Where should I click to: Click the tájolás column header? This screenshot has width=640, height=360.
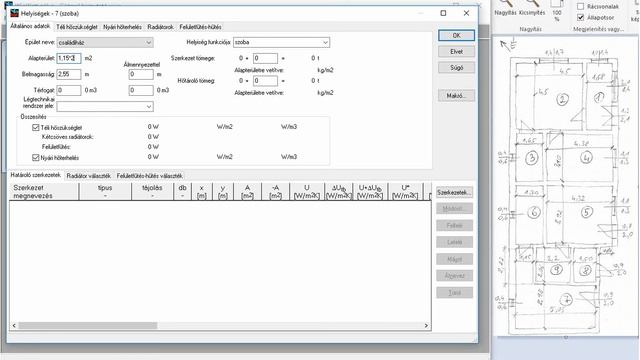[x=152, y=192]
